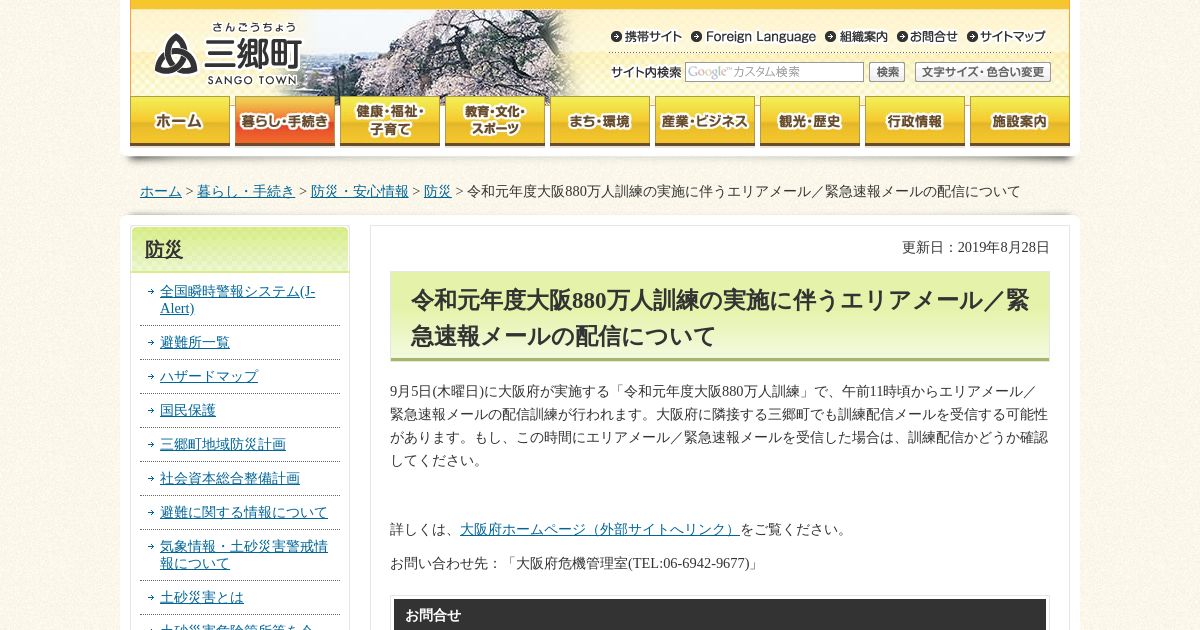The width and height of the screenshot is (1200, 630).
Task: Open 避難所一覧 sidebar link
Action: coord(195,342)
